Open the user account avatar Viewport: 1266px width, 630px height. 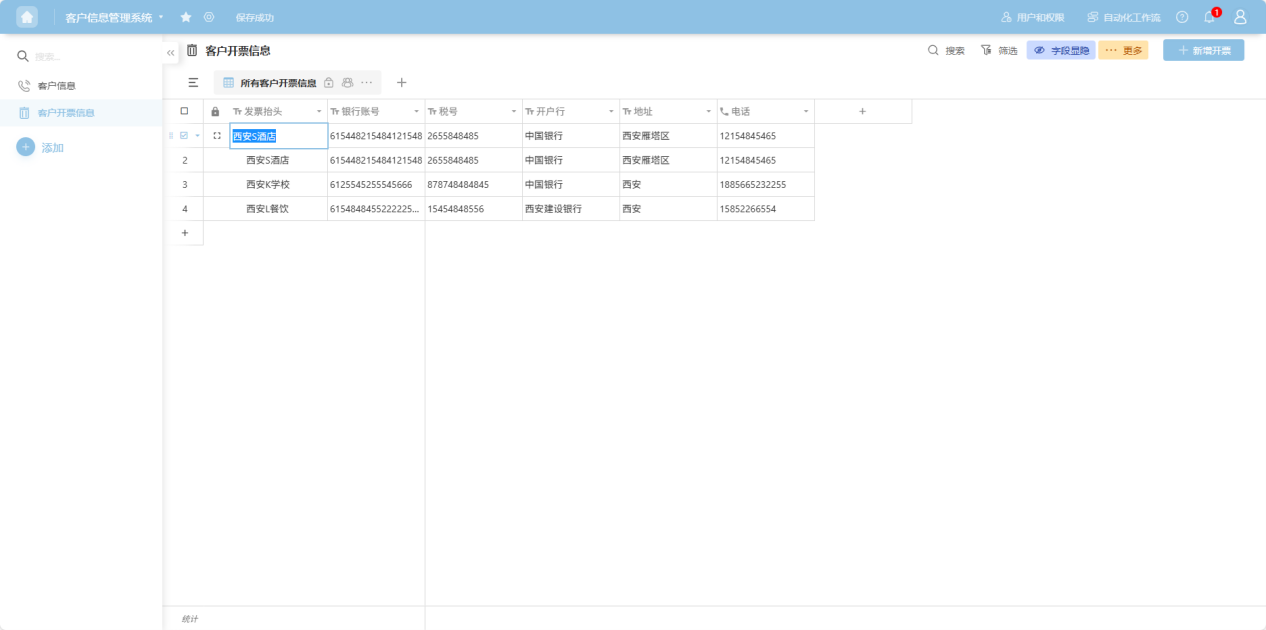1240,17
